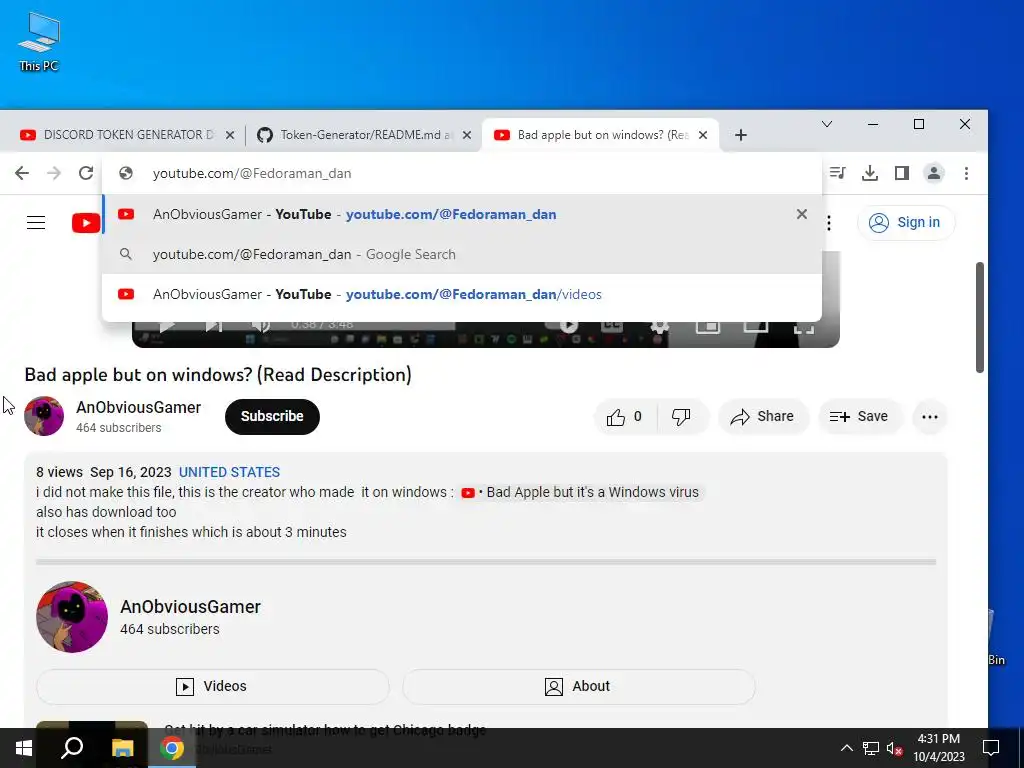Remove first autocomplete suggestion with X

pos(802,214)
